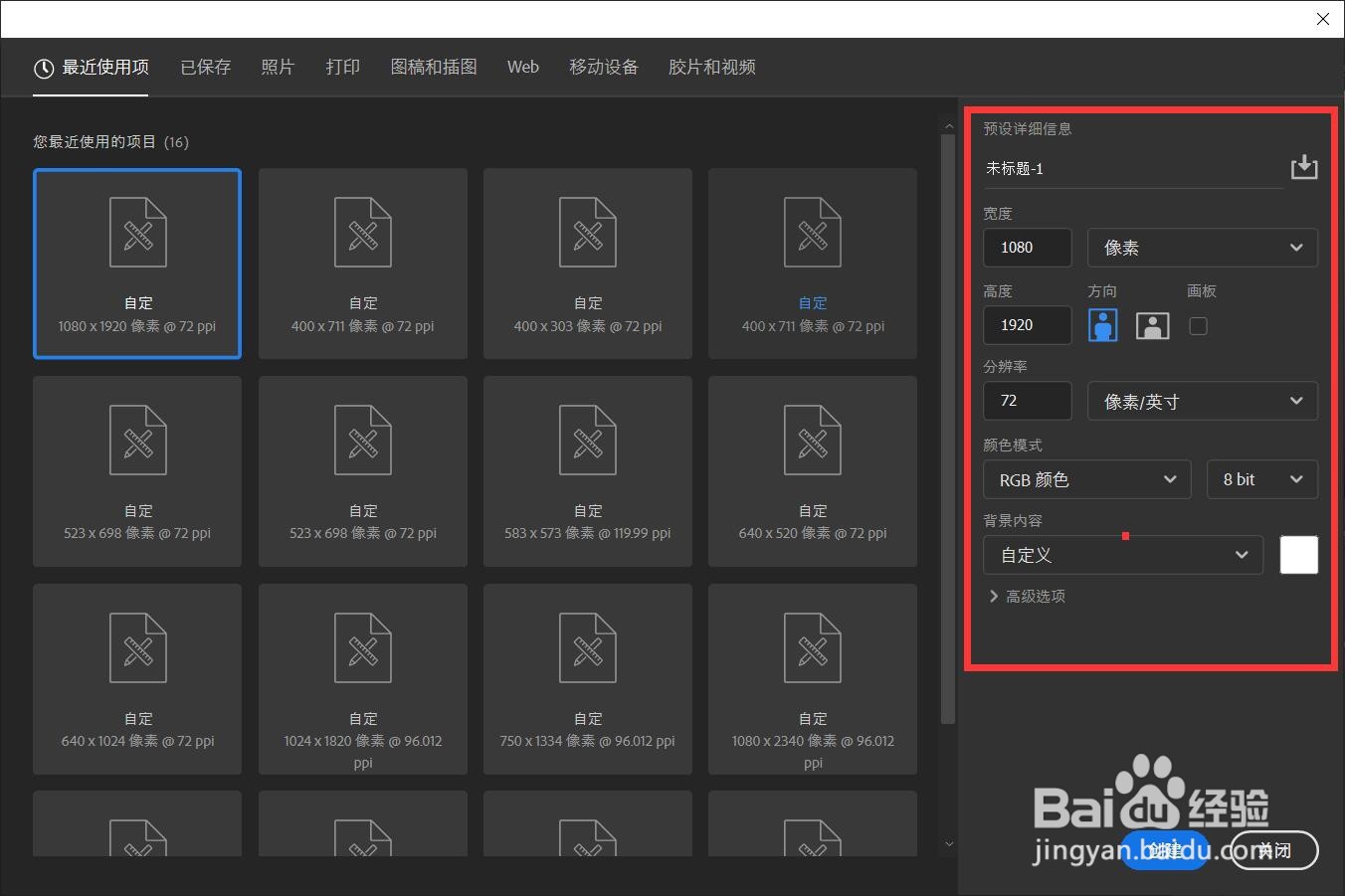Select the 583 x 573 像素 @ 119.99 ppi preset

tap(588, 471)
